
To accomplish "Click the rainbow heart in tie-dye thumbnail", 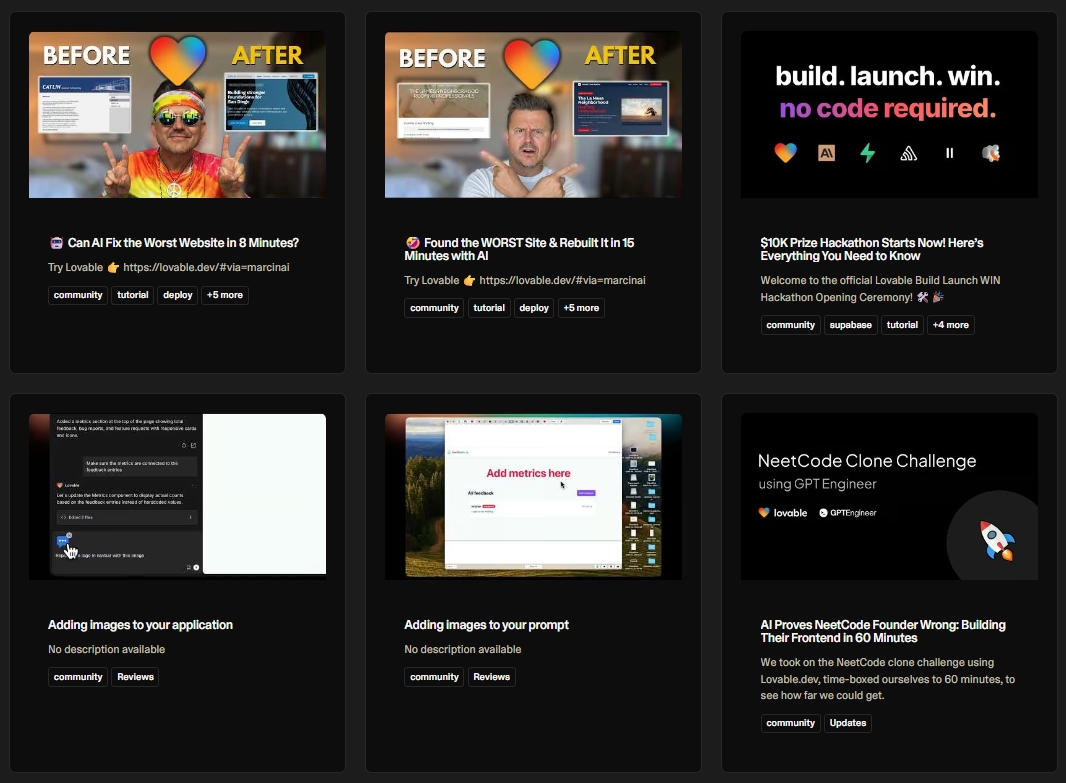I will (x=177, y=61).
